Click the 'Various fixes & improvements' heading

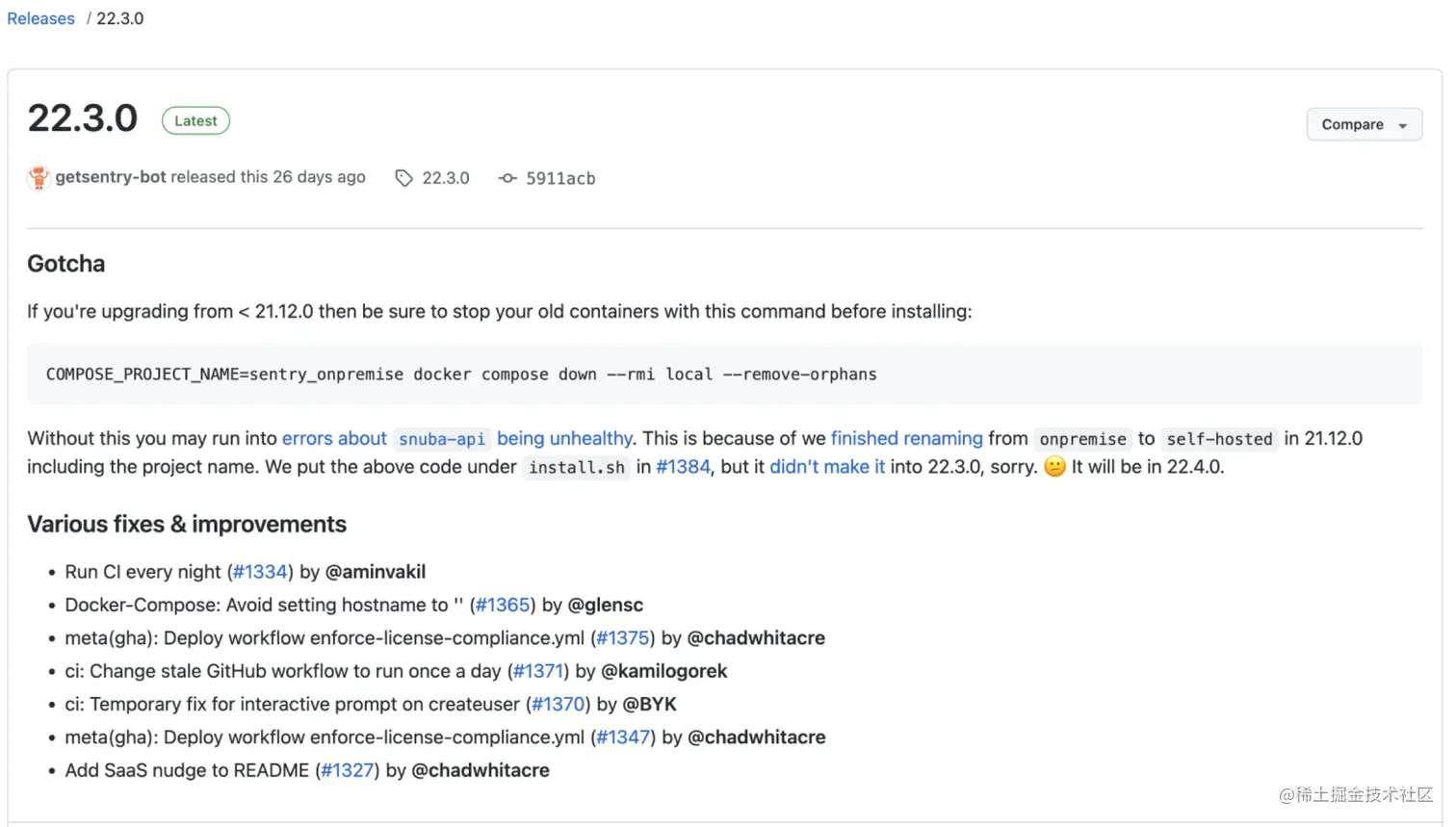[x=187, y=525]
